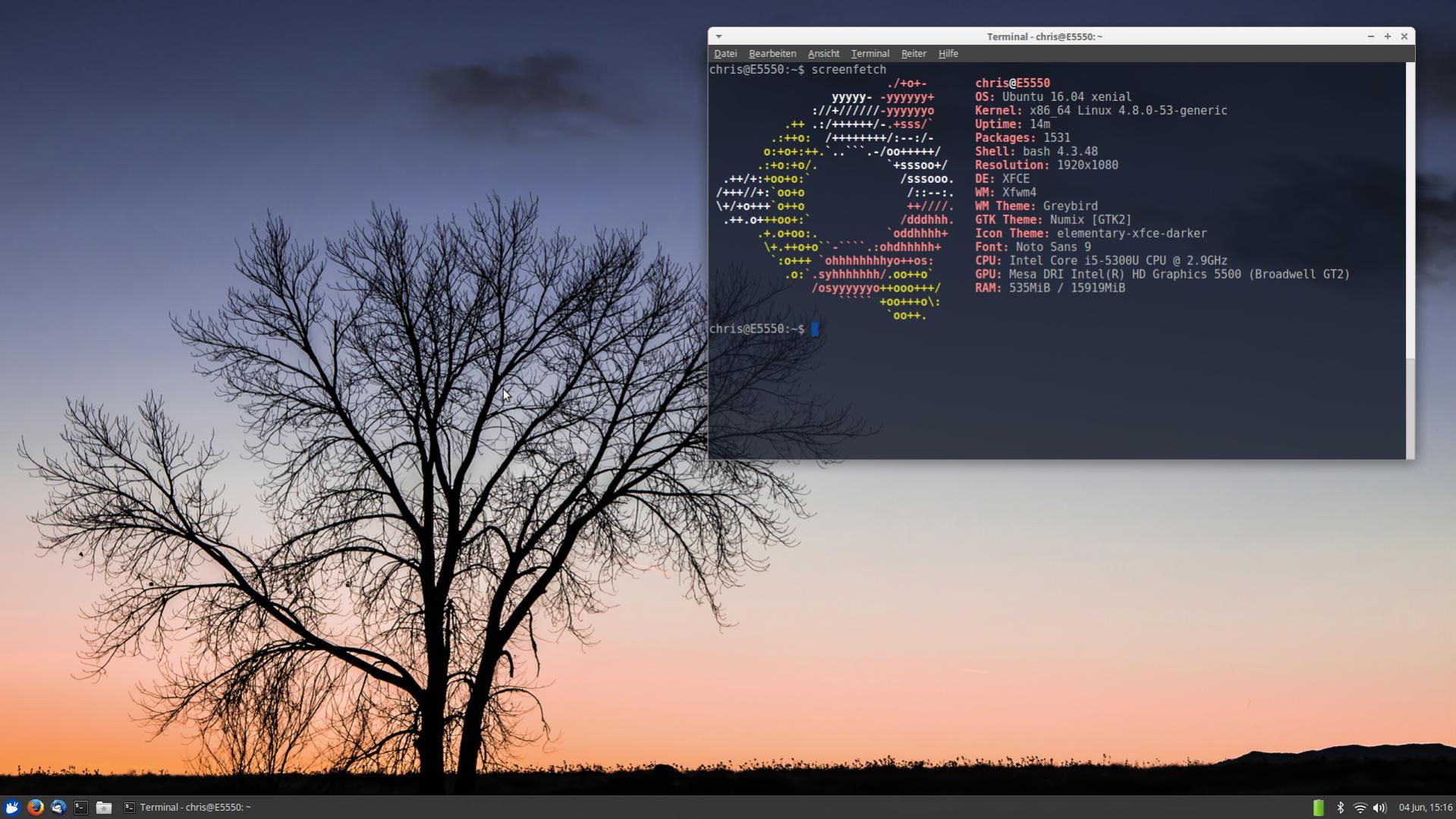The image size is (1456, 819).
Task: Click the 'RAM: 535MiB / 15919MiB' line
Action: click(x=1050, y=288)
